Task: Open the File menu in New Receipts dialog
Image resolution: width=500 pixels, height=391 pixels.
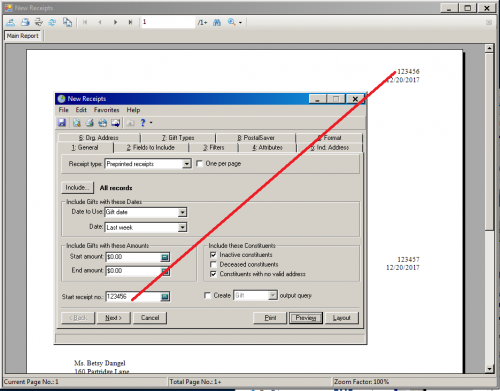Action: (63, 110)
